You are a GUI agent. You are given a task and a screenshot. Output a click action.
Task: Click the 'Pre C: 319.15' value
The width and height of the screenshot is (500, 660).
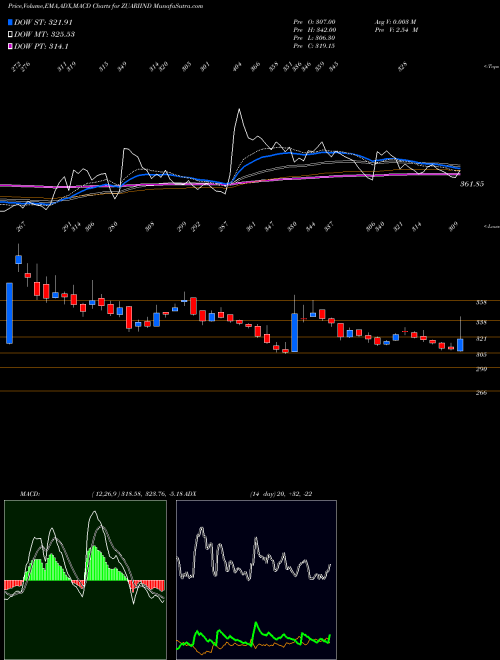pos(314,46)
